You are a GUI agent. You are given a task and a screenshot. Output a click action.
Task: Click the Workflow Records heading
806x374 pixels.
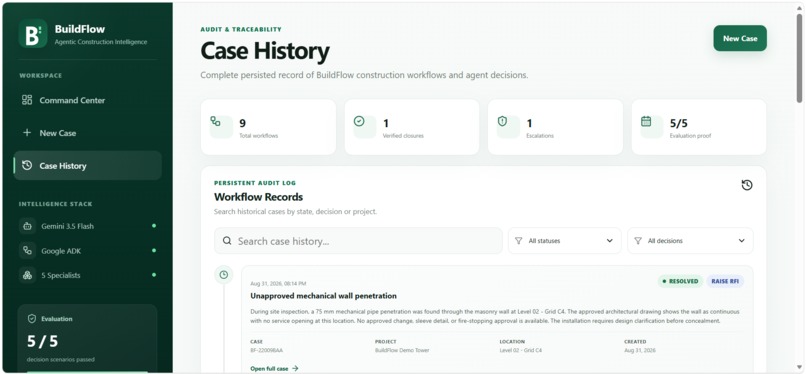(259, 197)
